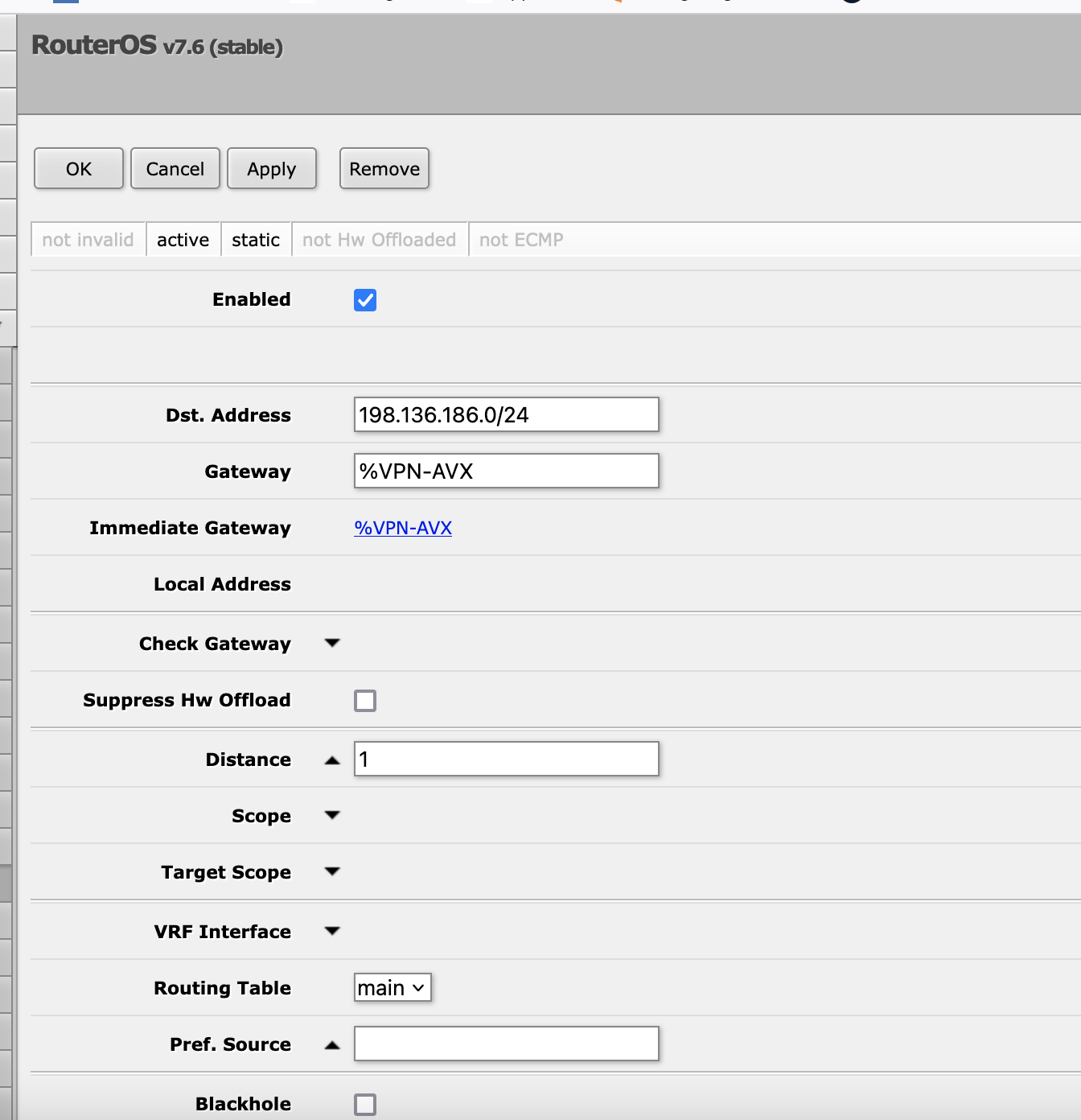Expand the VRF Interface selector
Image resolution: width=1081 pixels, height=1120 pixels.
332,931
